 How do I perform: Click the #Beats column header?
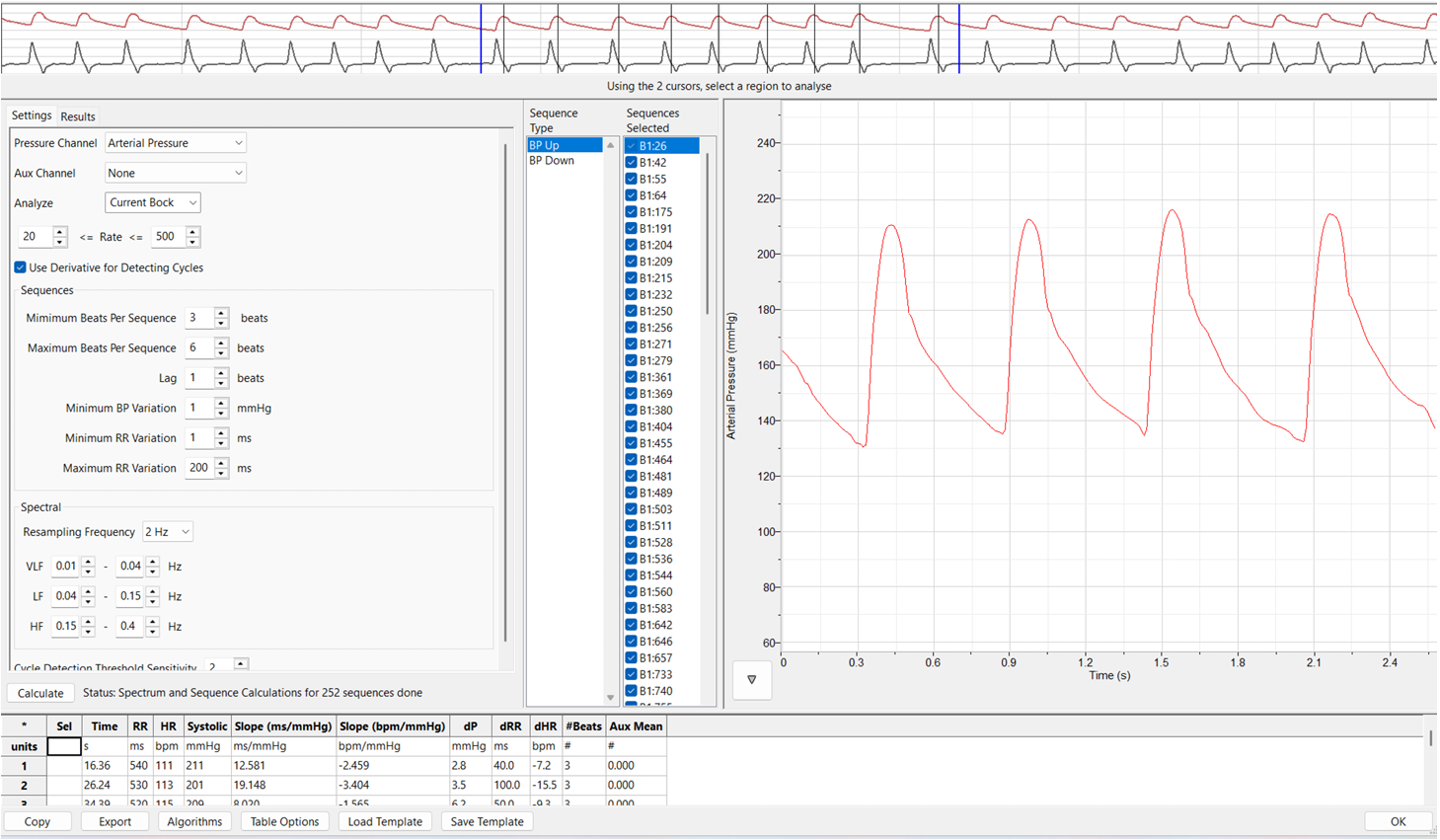point(583,726)
